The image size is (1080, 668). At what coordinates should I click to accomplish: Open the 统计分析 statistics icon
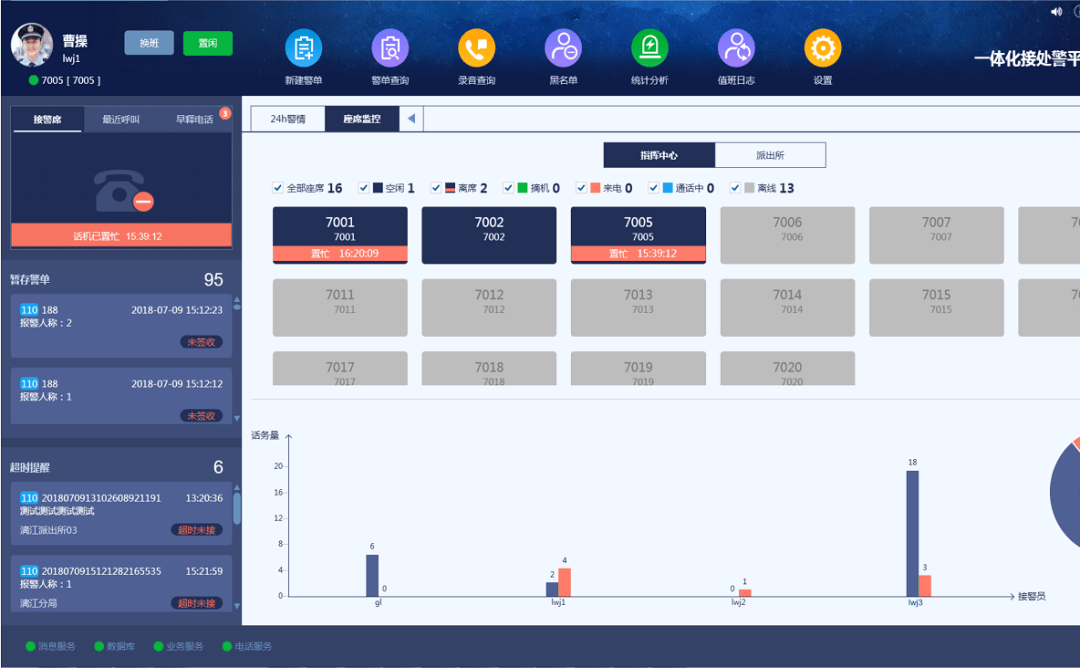click(x=649, y=48)
